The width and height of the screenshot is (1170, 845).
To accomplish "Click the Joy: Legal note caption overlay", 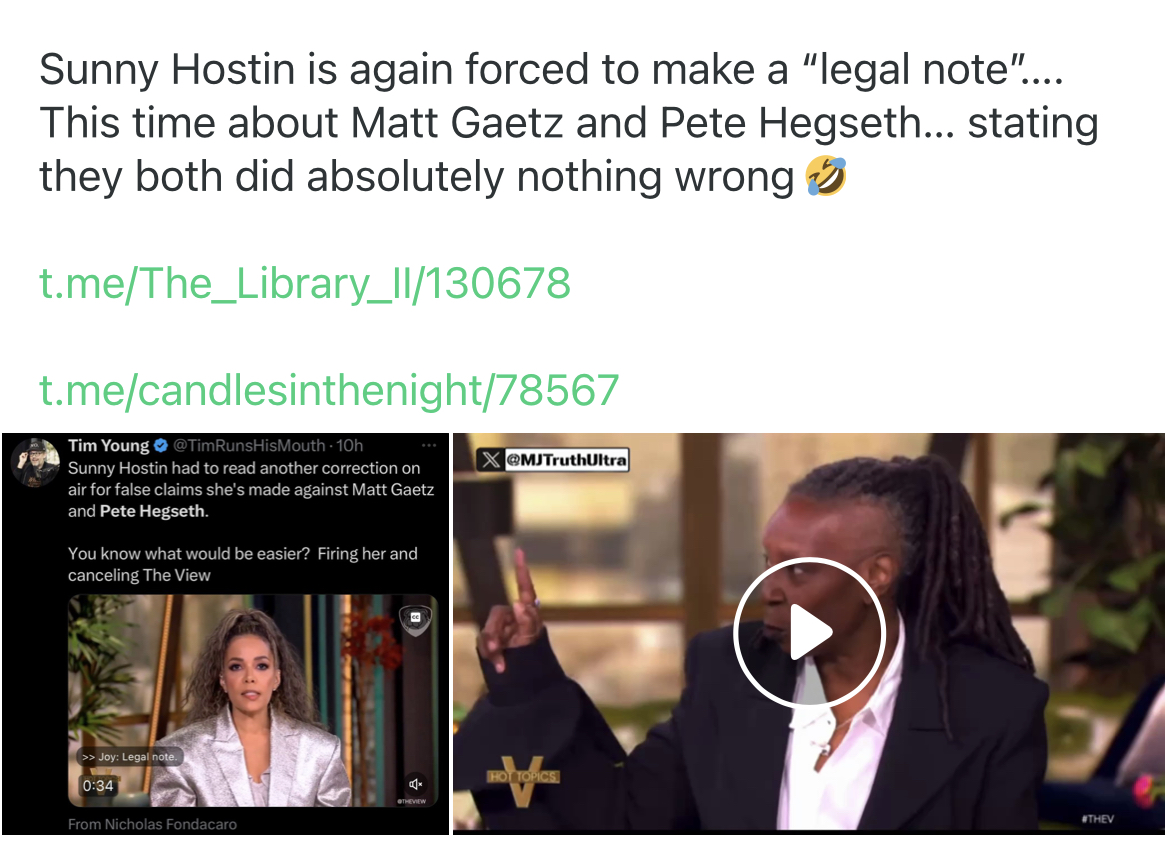I will click(128, 757).
